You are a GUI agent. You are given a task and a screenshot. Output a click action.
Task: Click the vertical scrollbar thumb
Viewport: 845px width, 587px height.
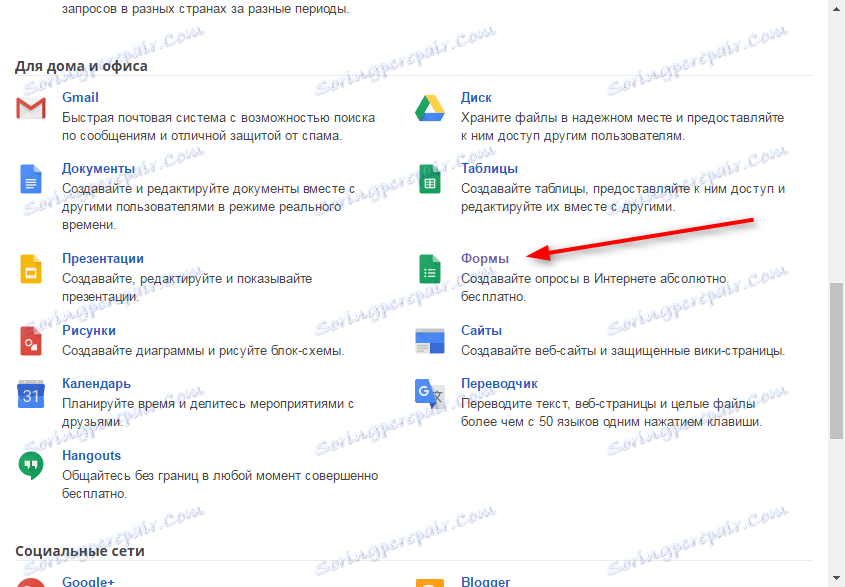[836, 360]
